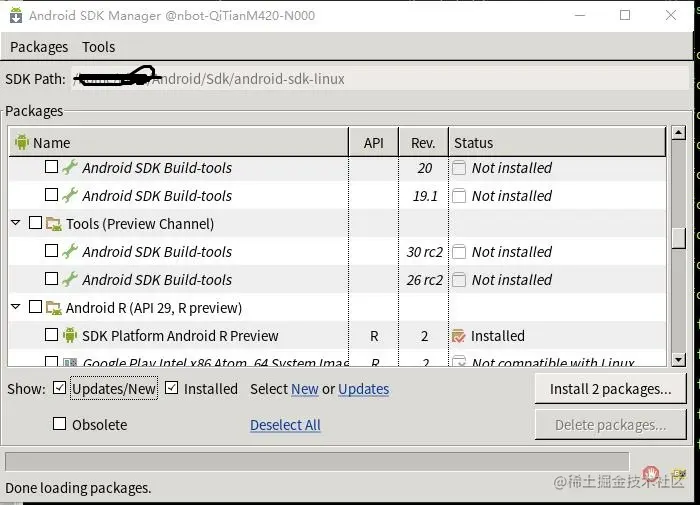Click the loading progress bar
700x505 pixels.
317,461
